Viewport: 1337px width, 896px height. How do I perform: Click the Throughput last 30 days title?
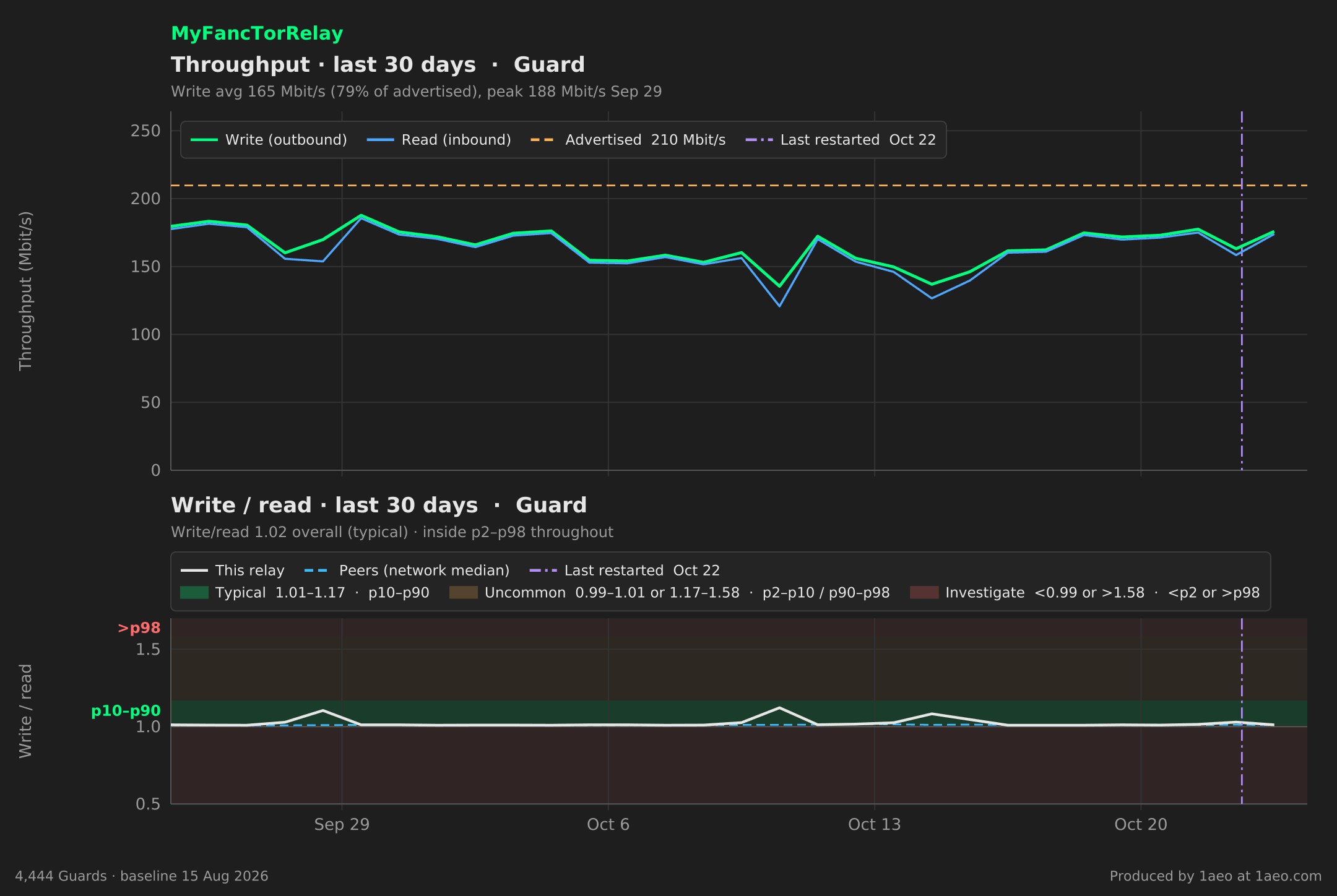tap(378, 65)
